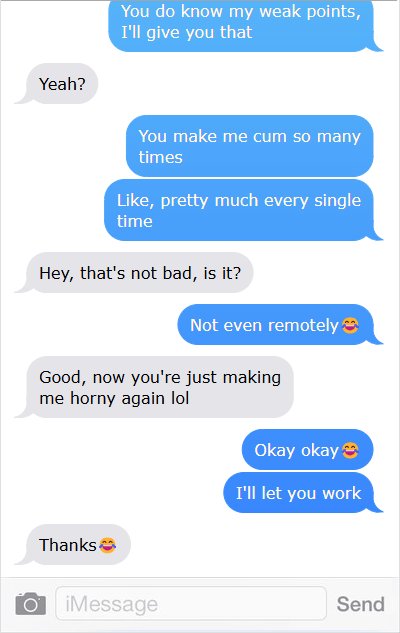
Task: Click the "Not even remotely" text
Action: click(x=264, y=325)
